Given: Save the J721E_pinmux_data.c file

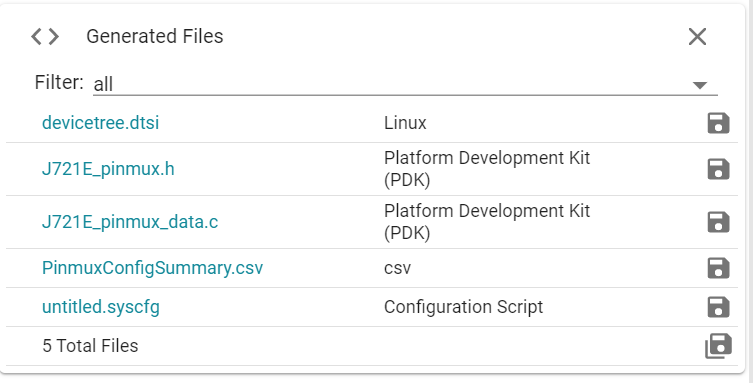Looking at the screenshot, I should point(718,222).
